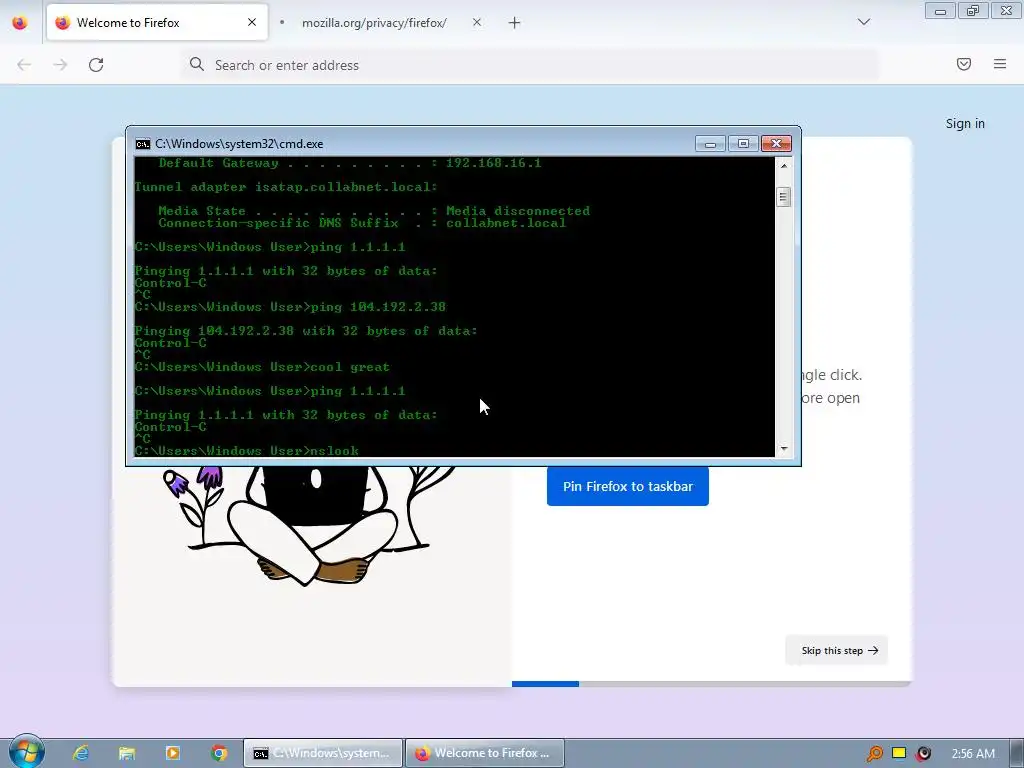
Task: Click 'ping 104.192.2.38' command line
Action: pos(290,307)
